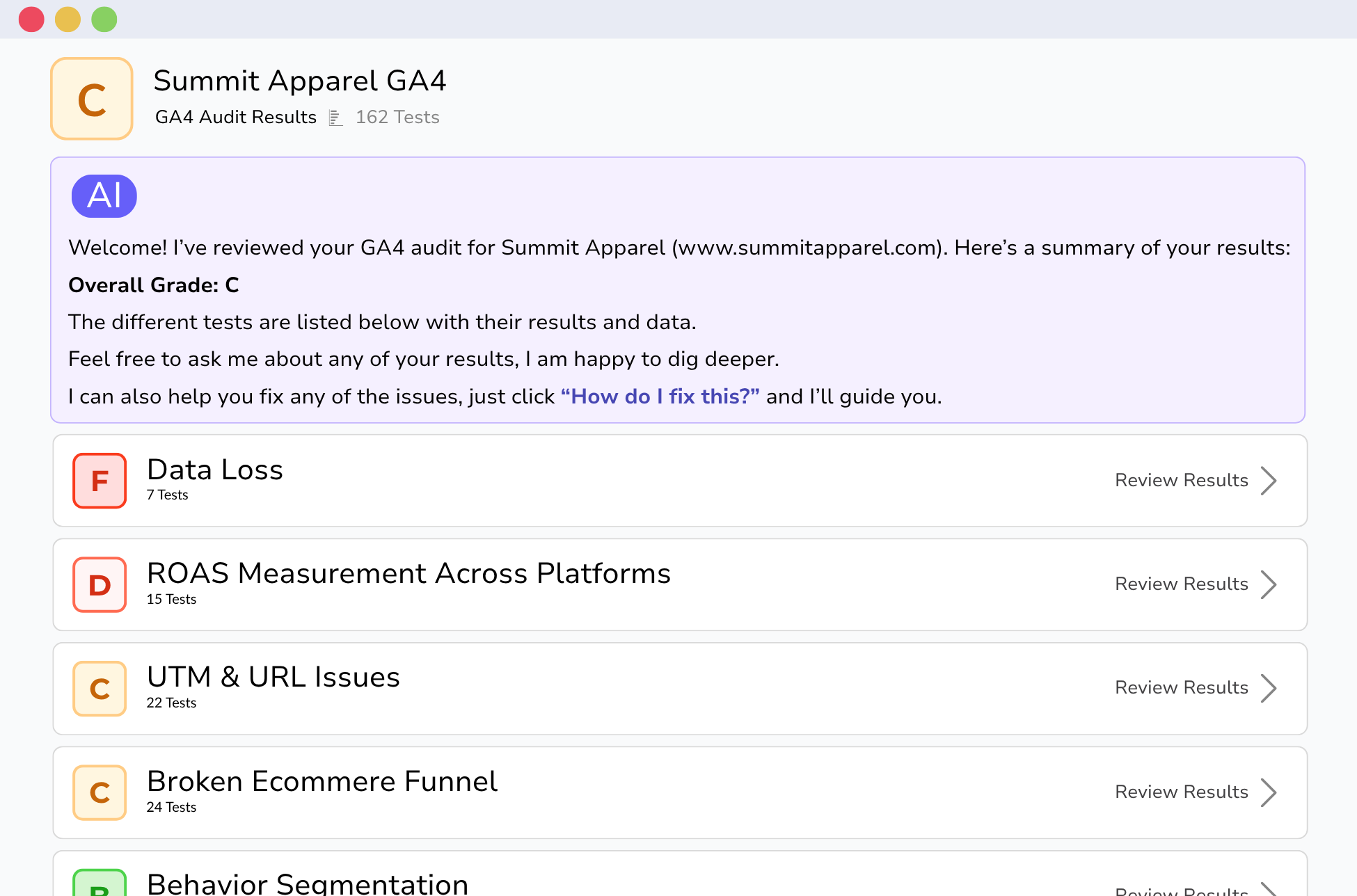Click the tests list icon beside 162 Tests
Viewport: 1357px width, 896px height.
point(336,118)
